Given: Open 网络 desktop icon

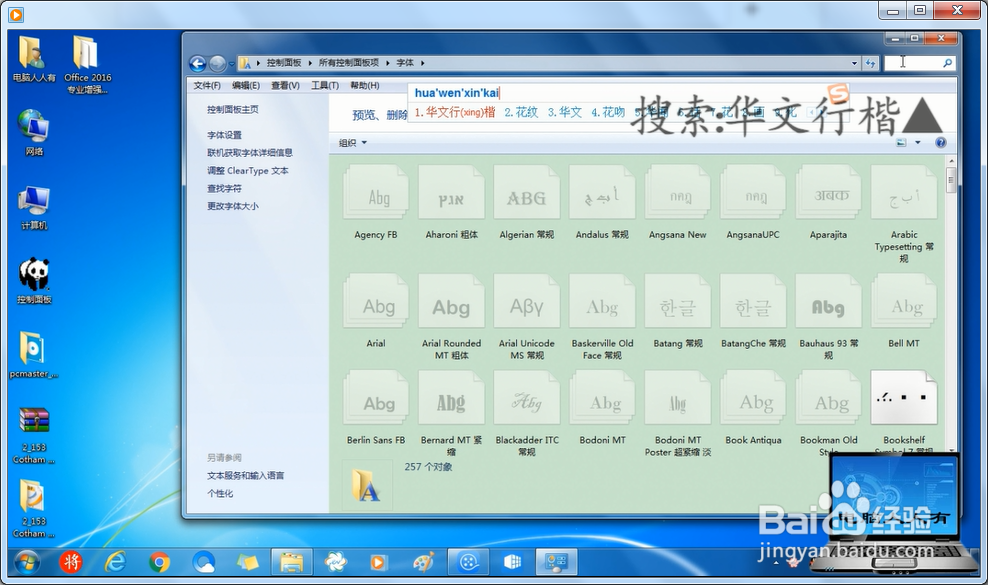Looking at the screenshot, I should (x=34, y=133).
